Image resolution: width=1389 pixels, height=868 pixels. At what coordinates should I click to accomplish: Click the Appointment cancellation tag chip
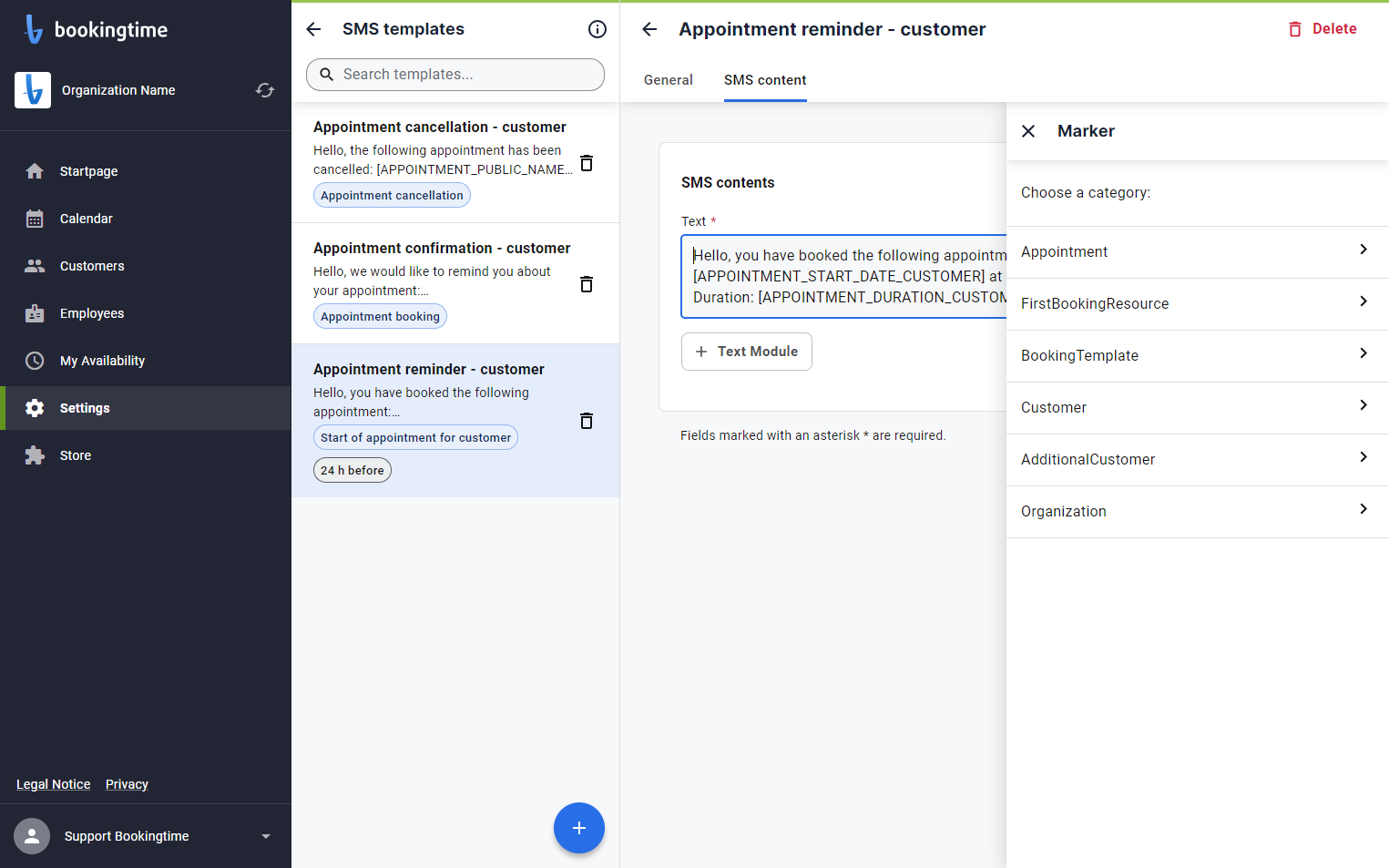click(x=392, y=195)
